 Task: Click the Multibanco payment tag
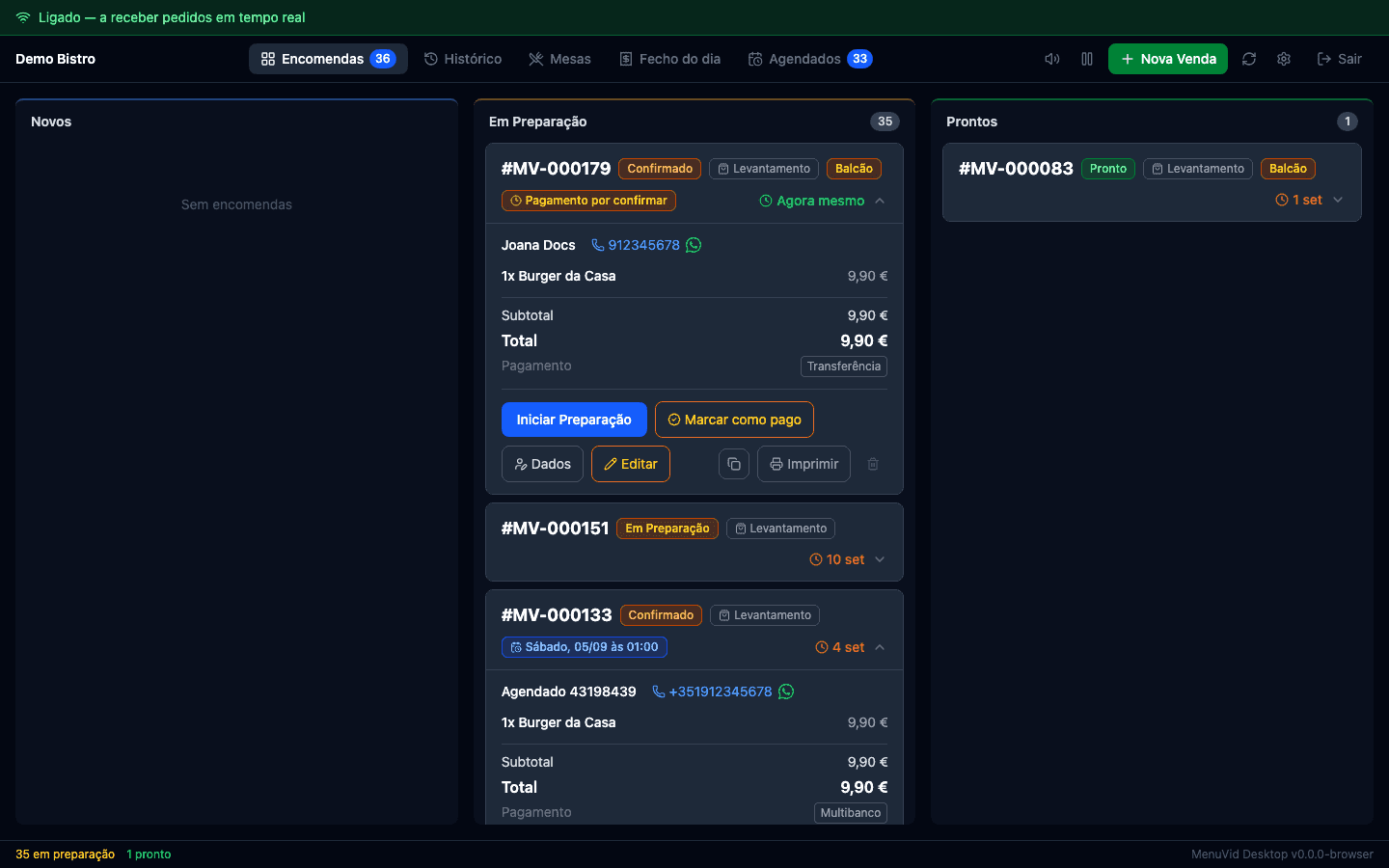click(x=851, y=813)
